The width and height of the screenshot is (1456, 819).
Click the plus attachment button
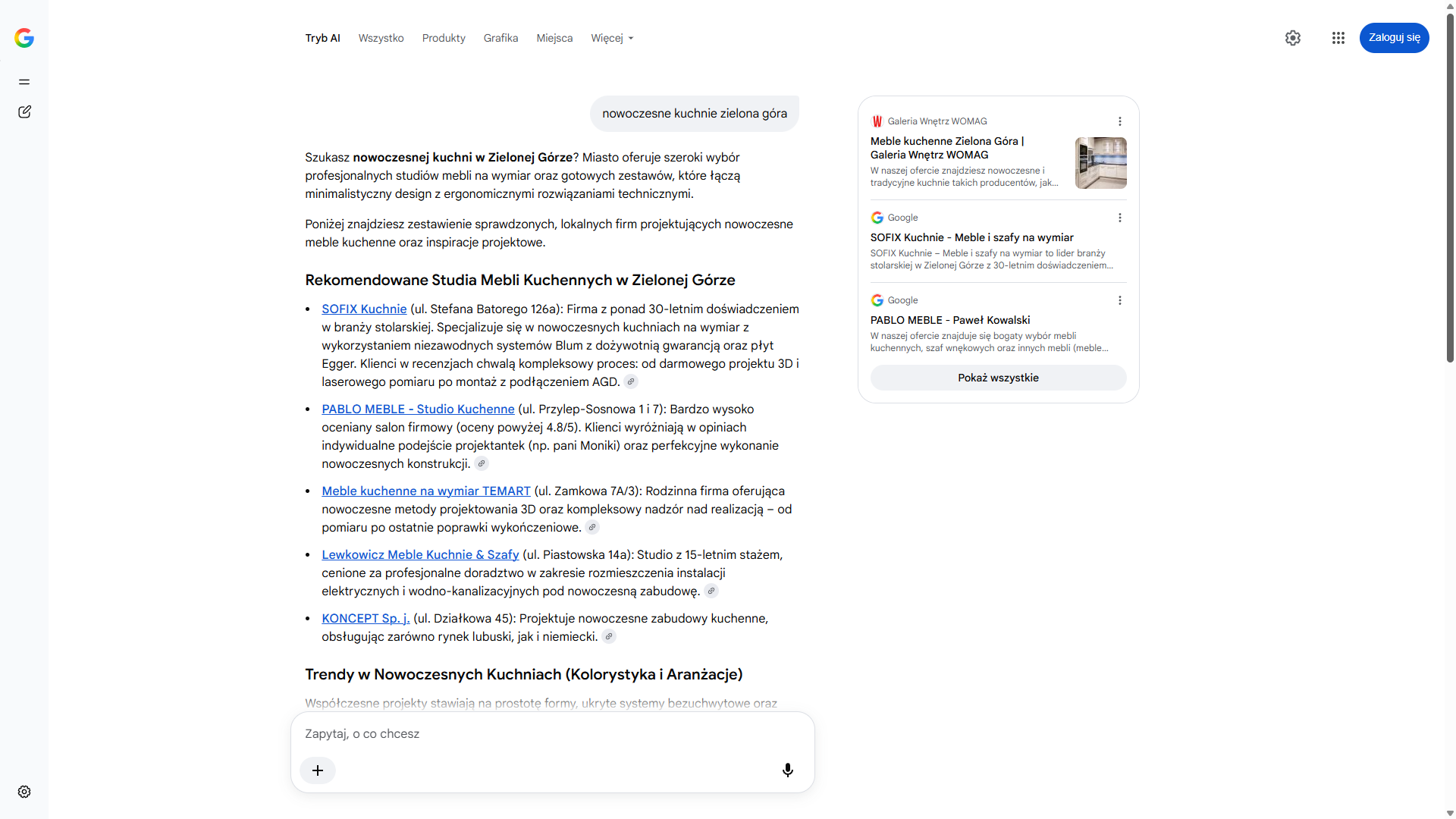pos(318,770)
